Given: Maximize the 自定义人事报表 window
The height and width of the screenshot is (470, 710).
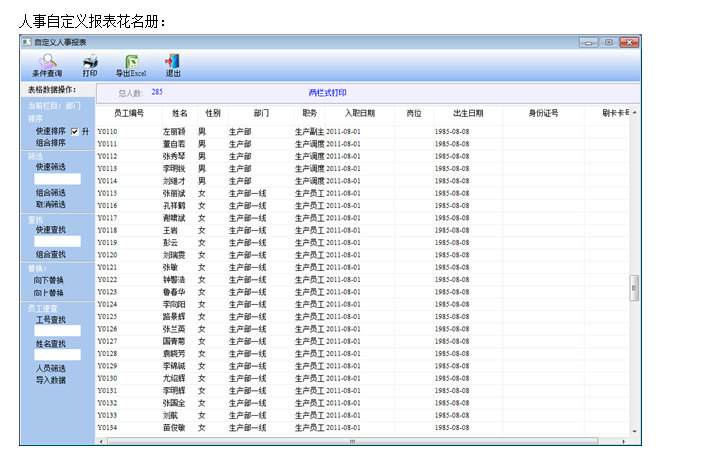Looking at the screenshot, I should pyautogui.click(x=608, y=42).
